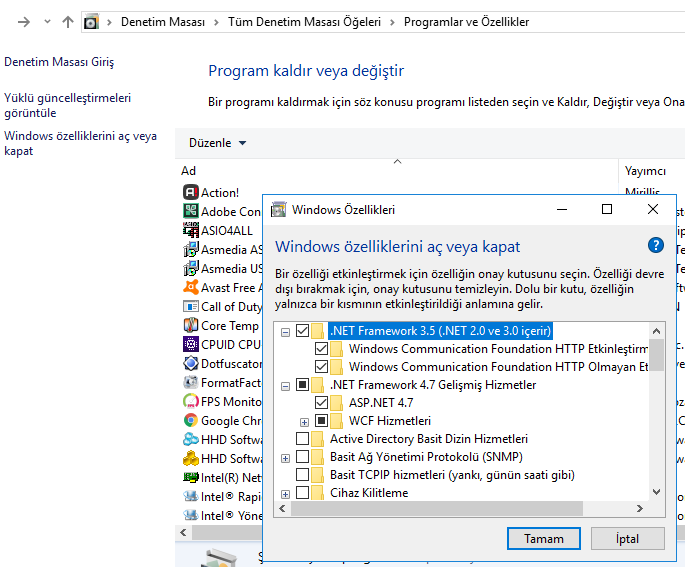Click scroll left arrow of programs list

(x=183, y=532)
